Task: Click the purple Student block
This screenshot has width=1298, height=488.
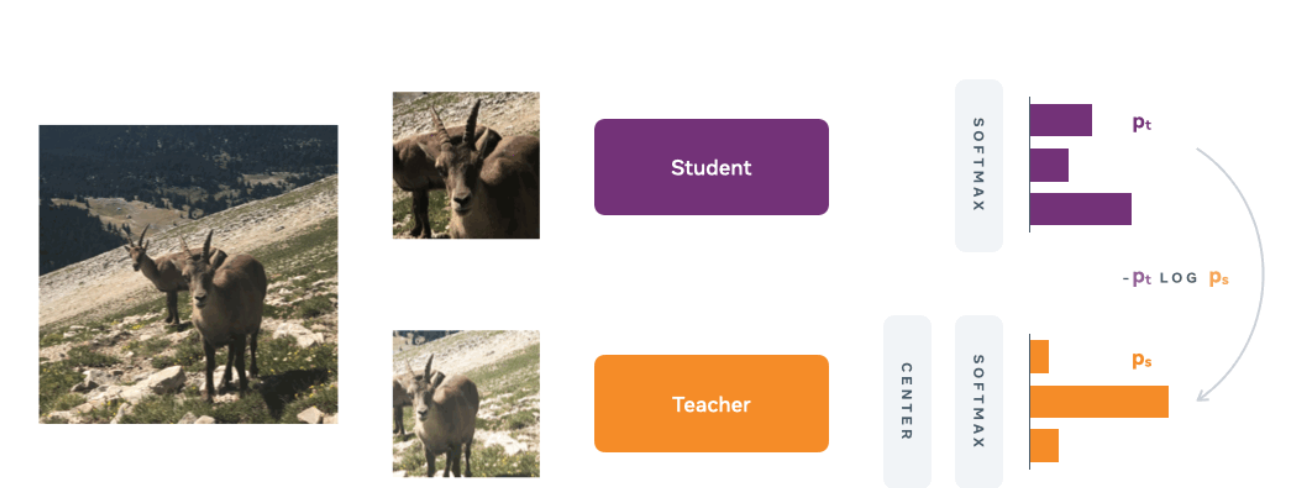Action: coord(711,167)
